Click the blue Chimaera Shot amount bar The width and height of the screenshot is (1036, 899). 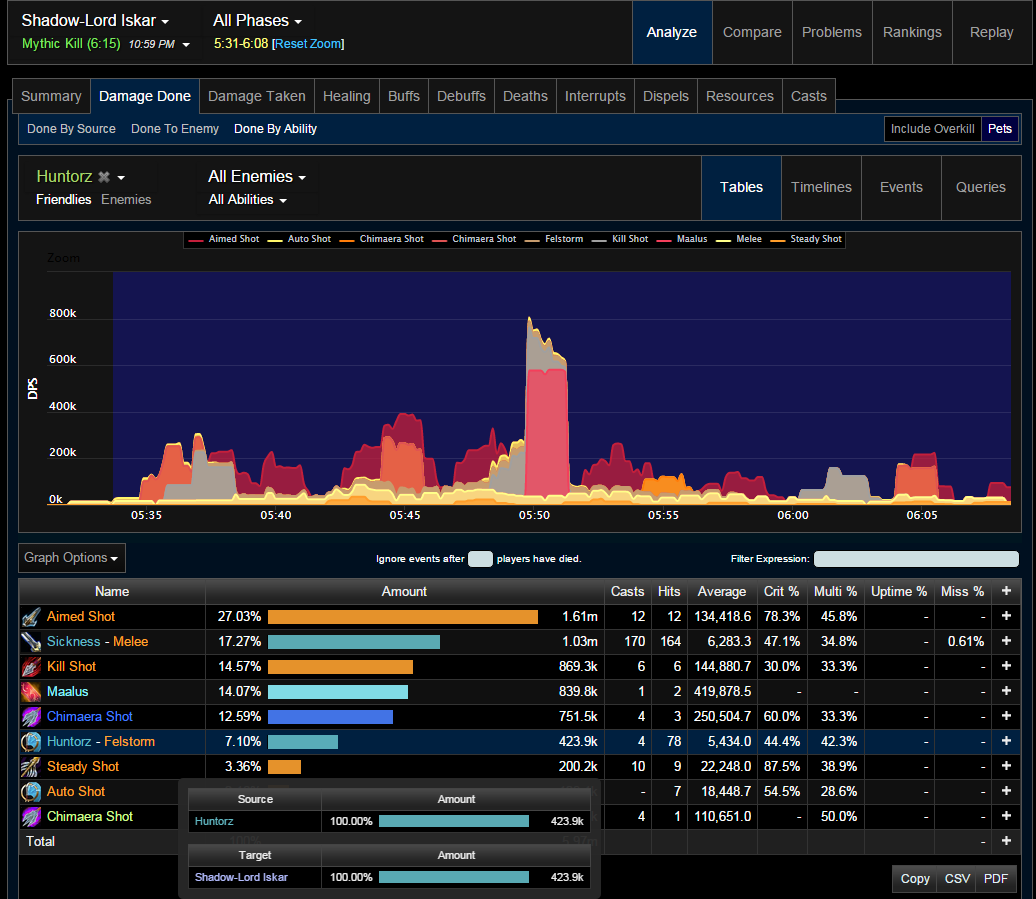click(x=330, y=717)
